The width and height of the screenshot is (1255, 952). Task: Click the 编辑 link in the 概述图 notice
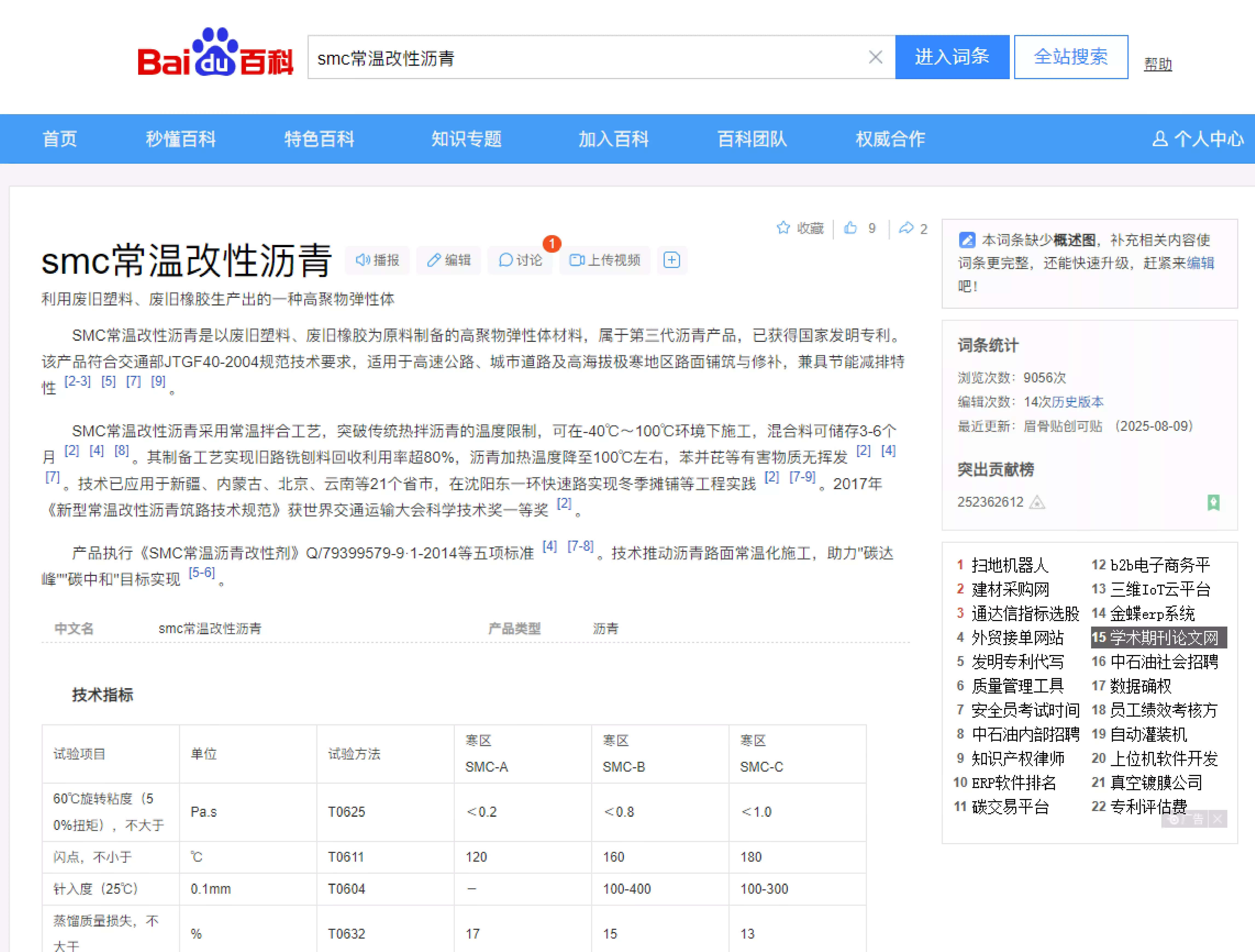click(1201, 263)
